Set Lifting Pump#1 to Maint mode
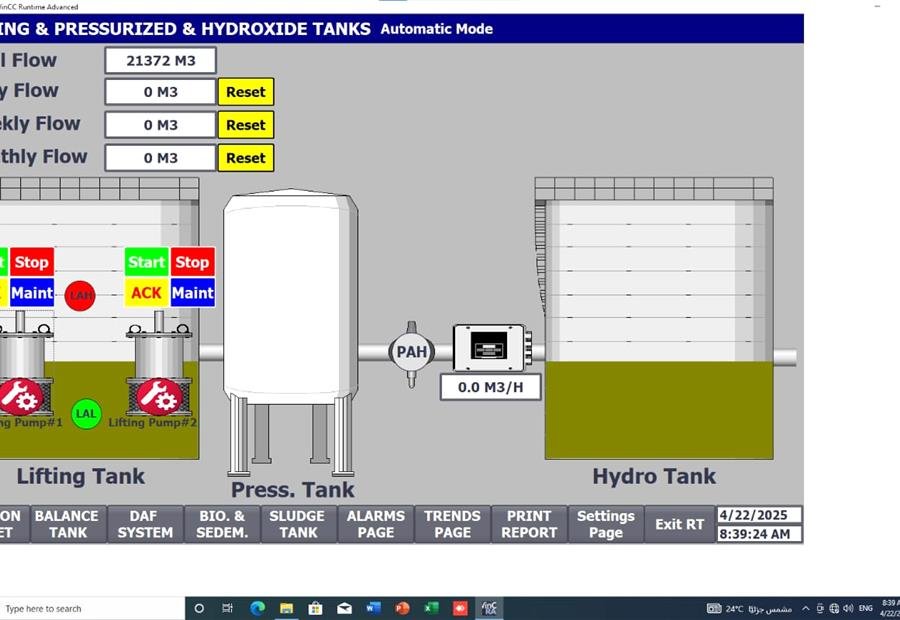 point(32,293)
